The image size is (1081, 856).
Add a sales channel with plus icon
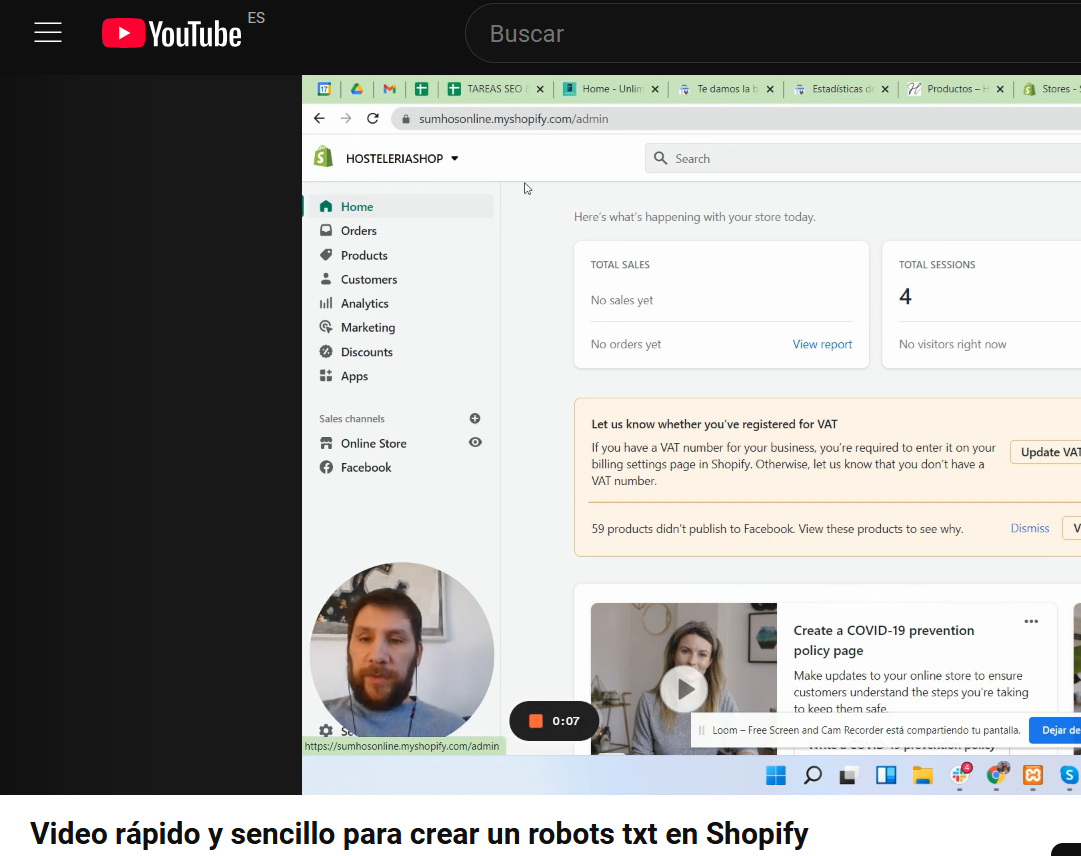click(475, 418)
